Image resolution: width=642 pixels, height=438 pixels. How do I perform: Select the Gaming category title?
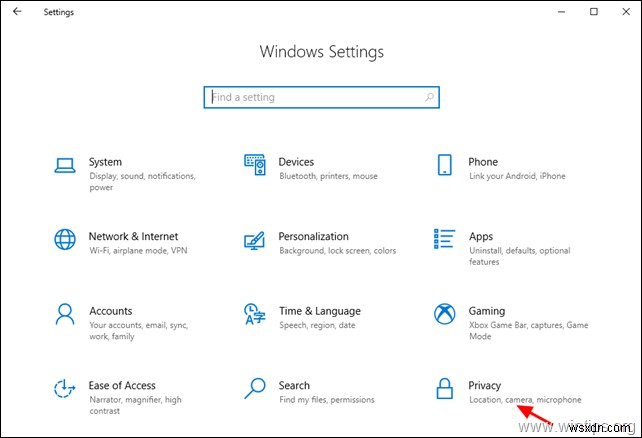click(486, 311)
